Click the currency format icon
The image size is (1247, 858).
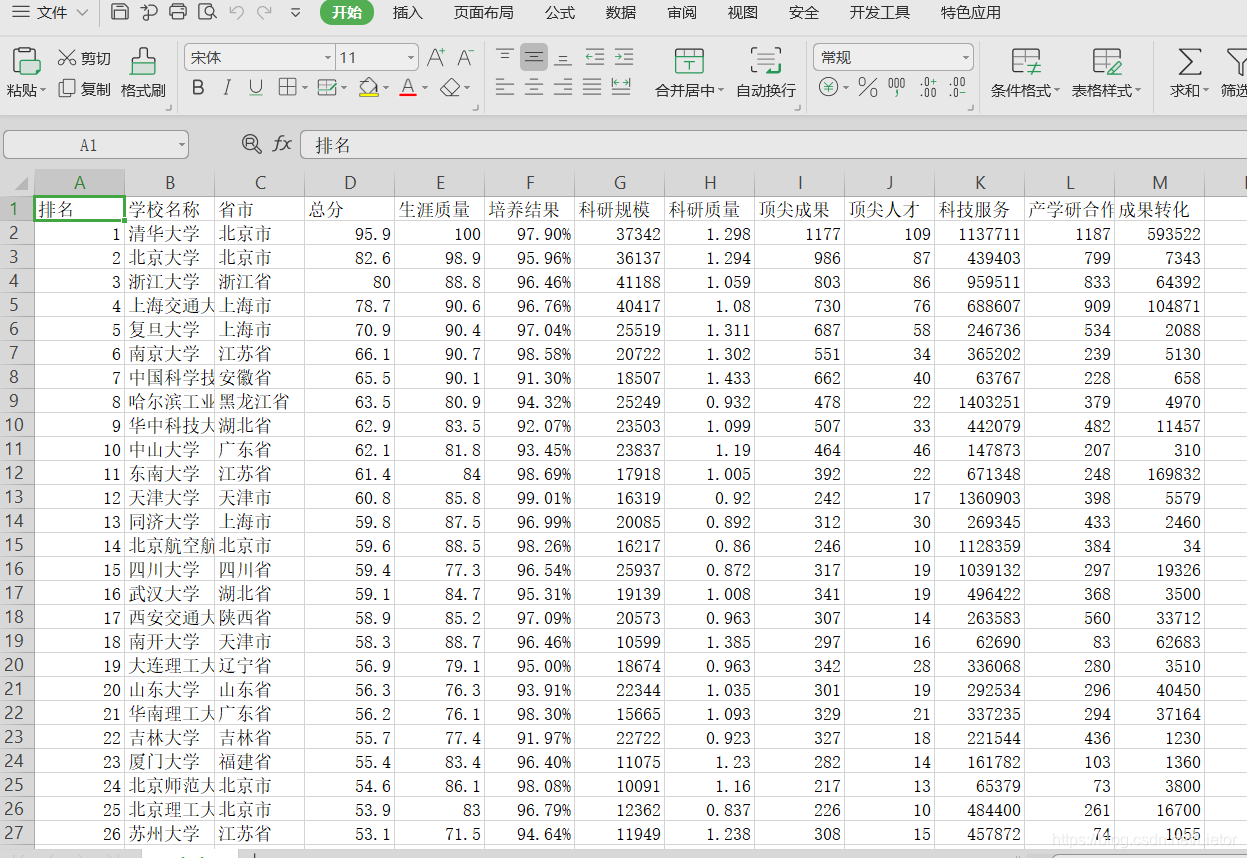click(x=829, y=87)
